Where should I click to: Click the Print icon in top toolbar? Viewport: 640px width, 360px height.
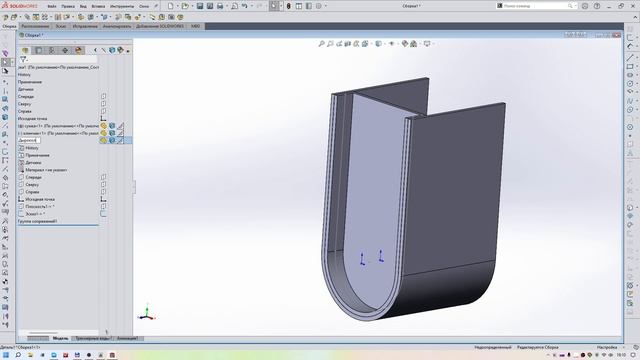(x=220, y=6)
